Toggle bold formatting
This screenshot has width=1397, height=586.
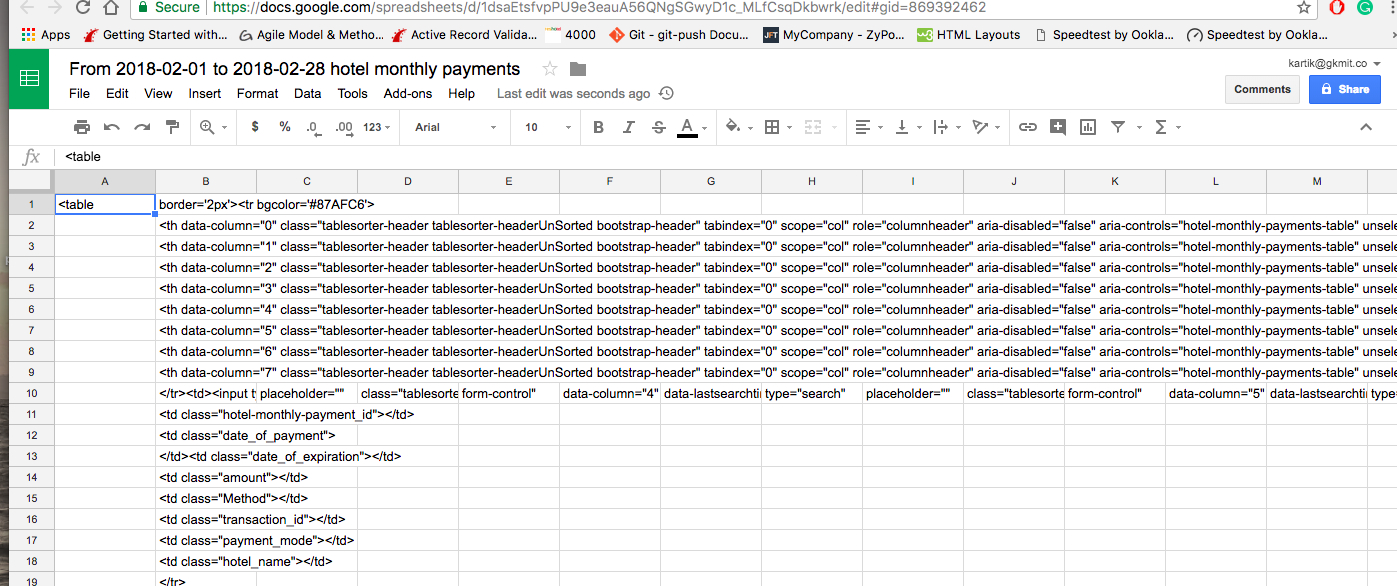click(x=597, y=127)
